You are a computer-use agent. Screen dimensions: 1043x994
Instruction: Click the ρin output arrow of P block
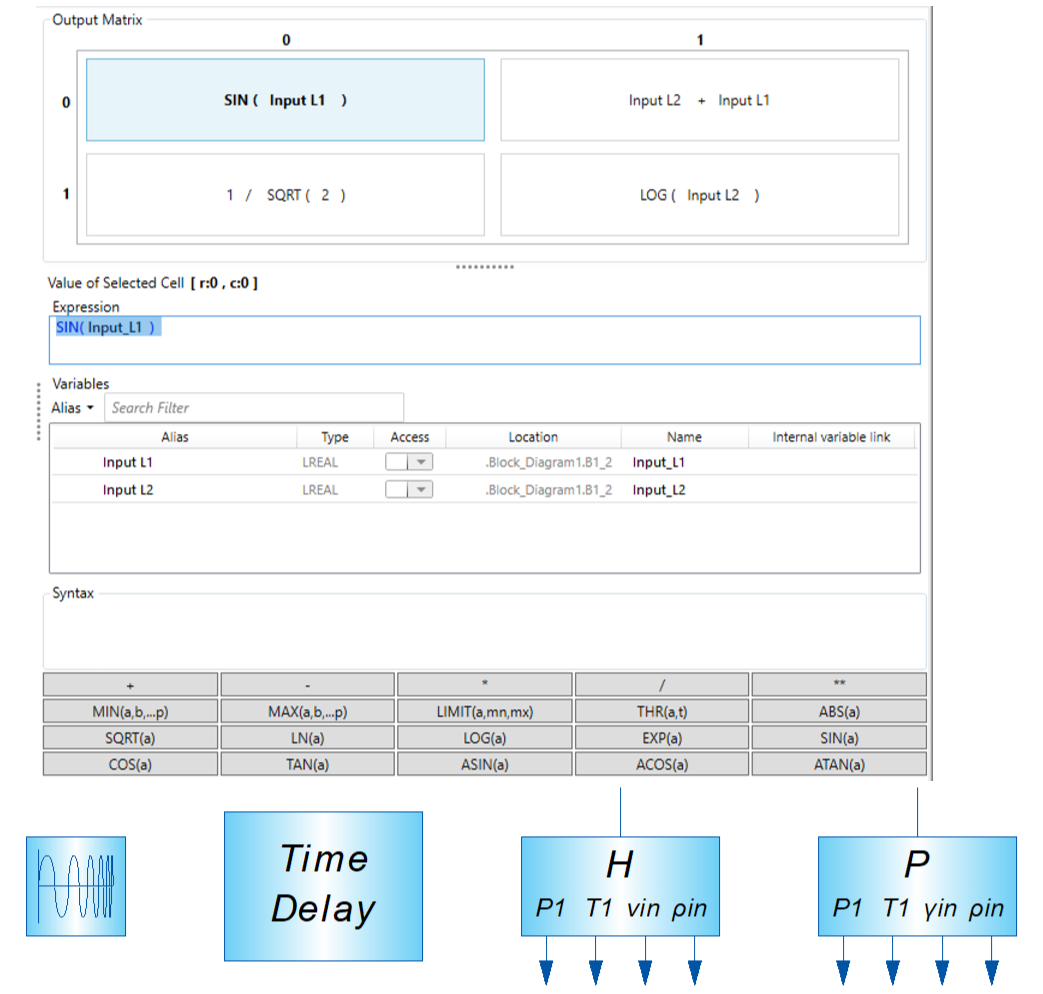point(992,971)
